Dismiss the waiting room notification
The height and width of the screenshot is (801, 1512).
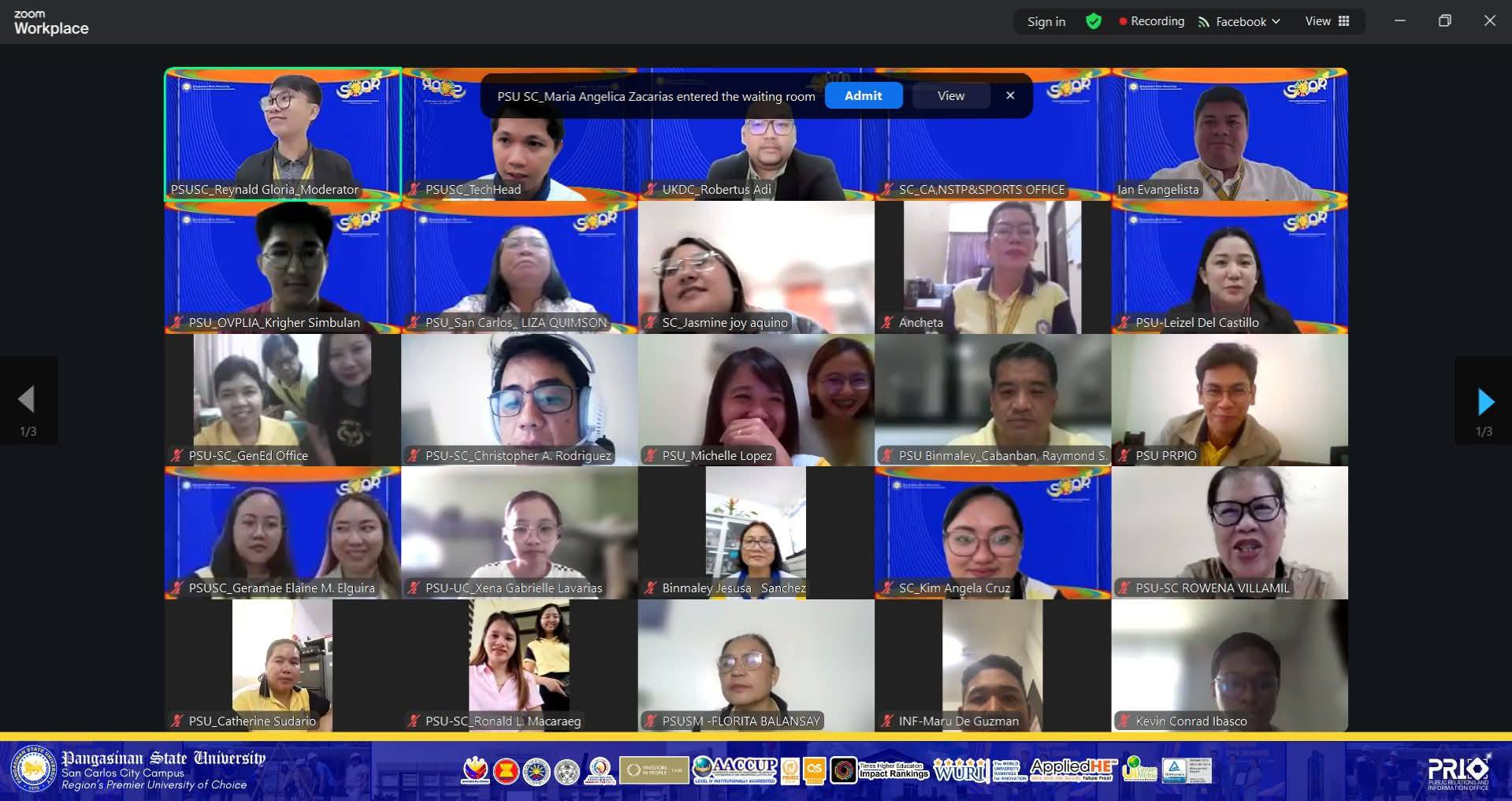1010,95
